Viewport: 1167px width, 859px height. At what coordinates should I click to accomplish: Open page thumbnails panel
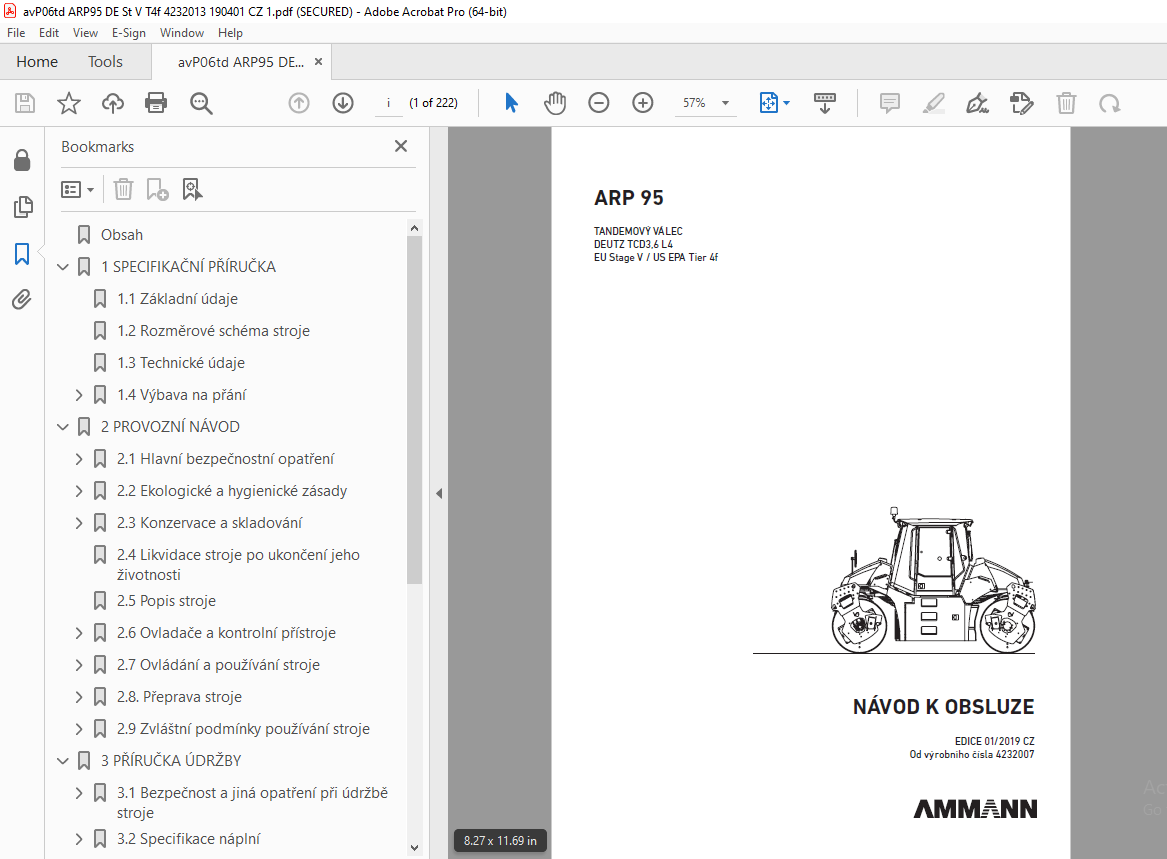pos(23,207)
